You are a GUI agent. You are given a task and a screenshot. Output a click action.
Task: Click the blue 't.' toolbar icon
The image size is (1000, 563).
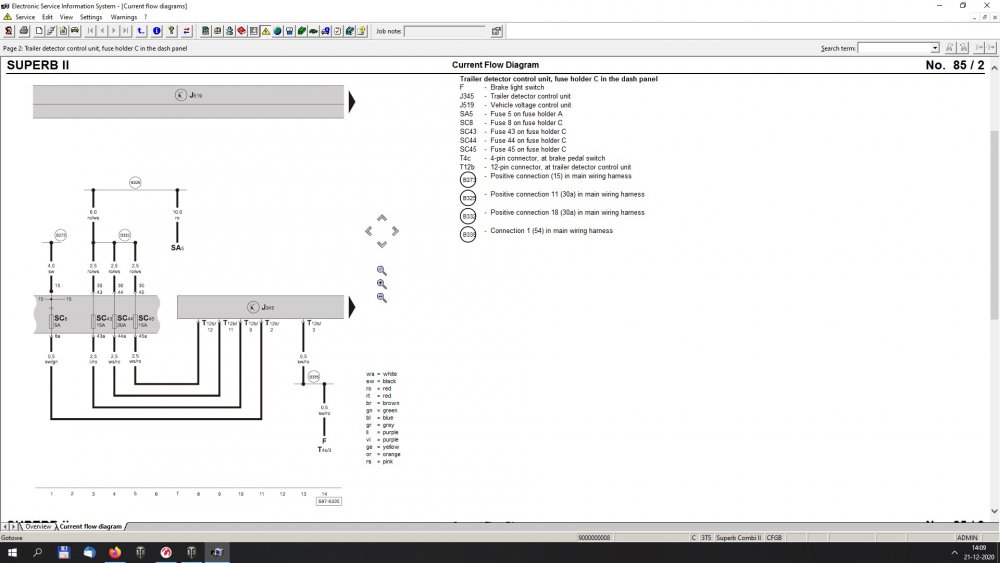(x=141, y=31)
